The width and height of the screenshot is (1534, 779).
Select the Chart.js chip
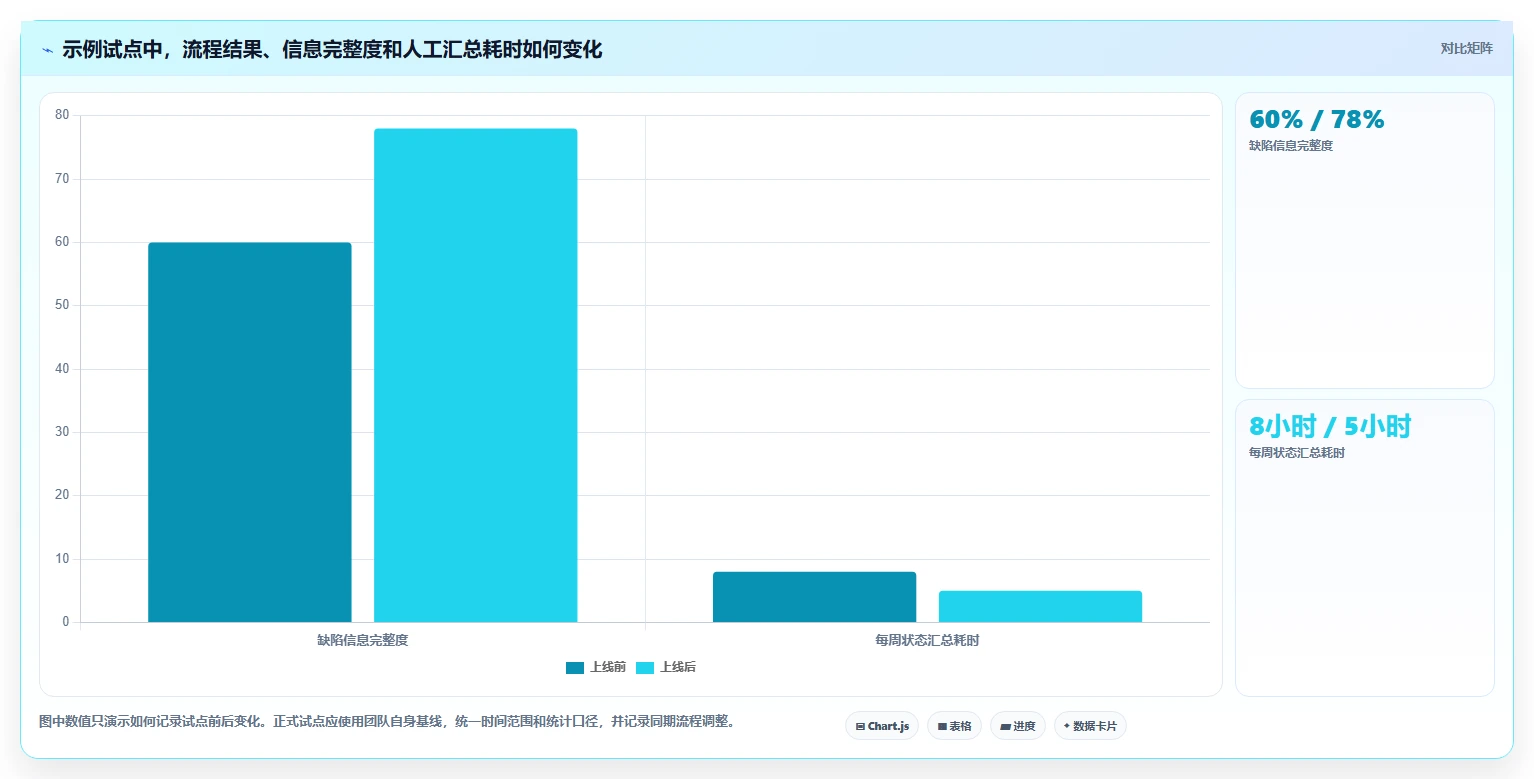[882, 726]
